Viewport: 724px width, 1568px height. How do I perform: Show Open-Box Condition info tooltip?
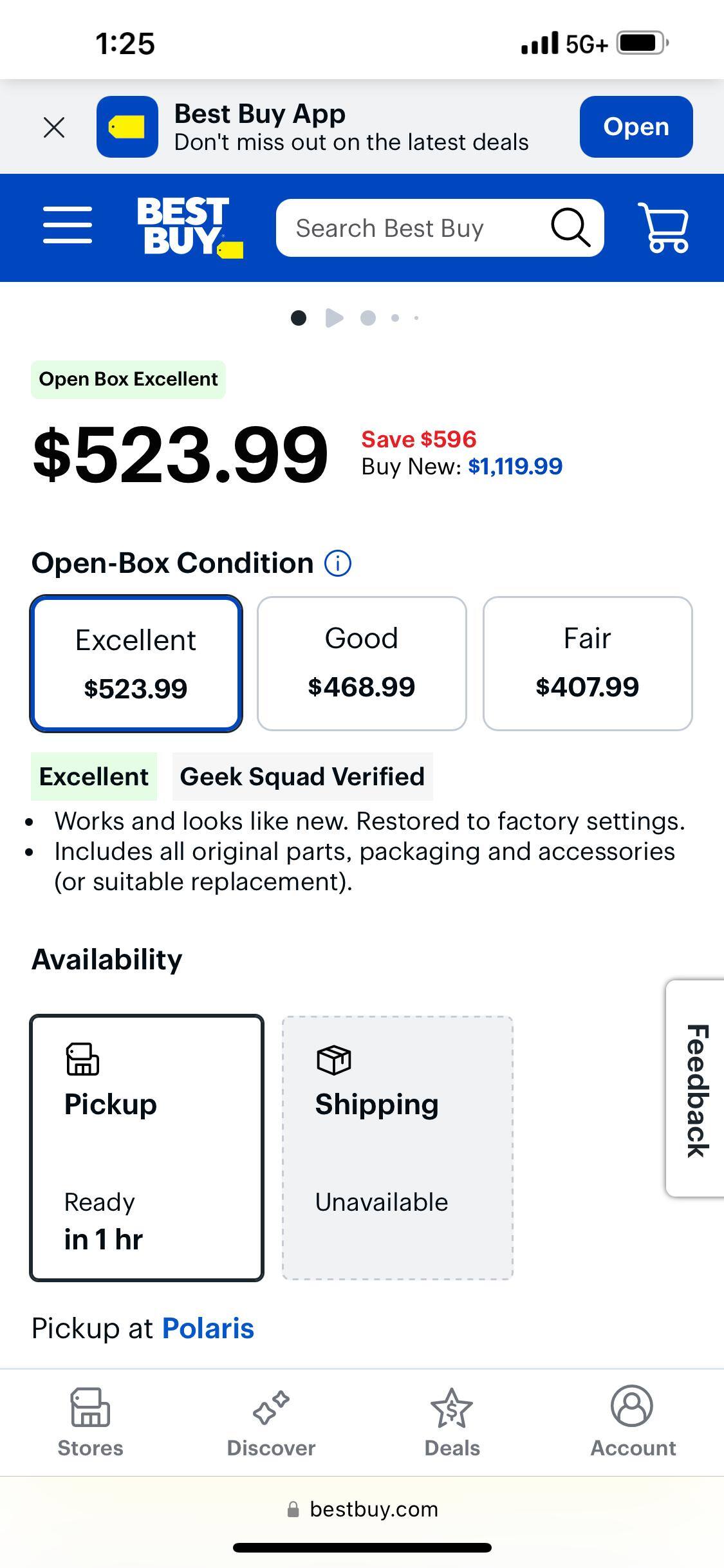tap(338, 563)
